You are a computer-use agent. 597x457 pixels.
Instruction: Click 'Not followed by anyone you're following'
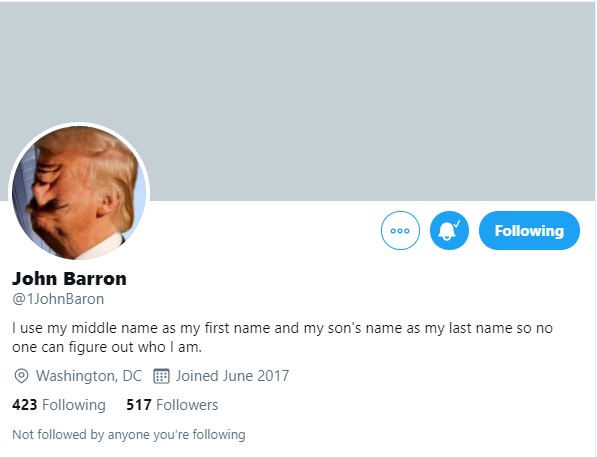click(129, 435)
